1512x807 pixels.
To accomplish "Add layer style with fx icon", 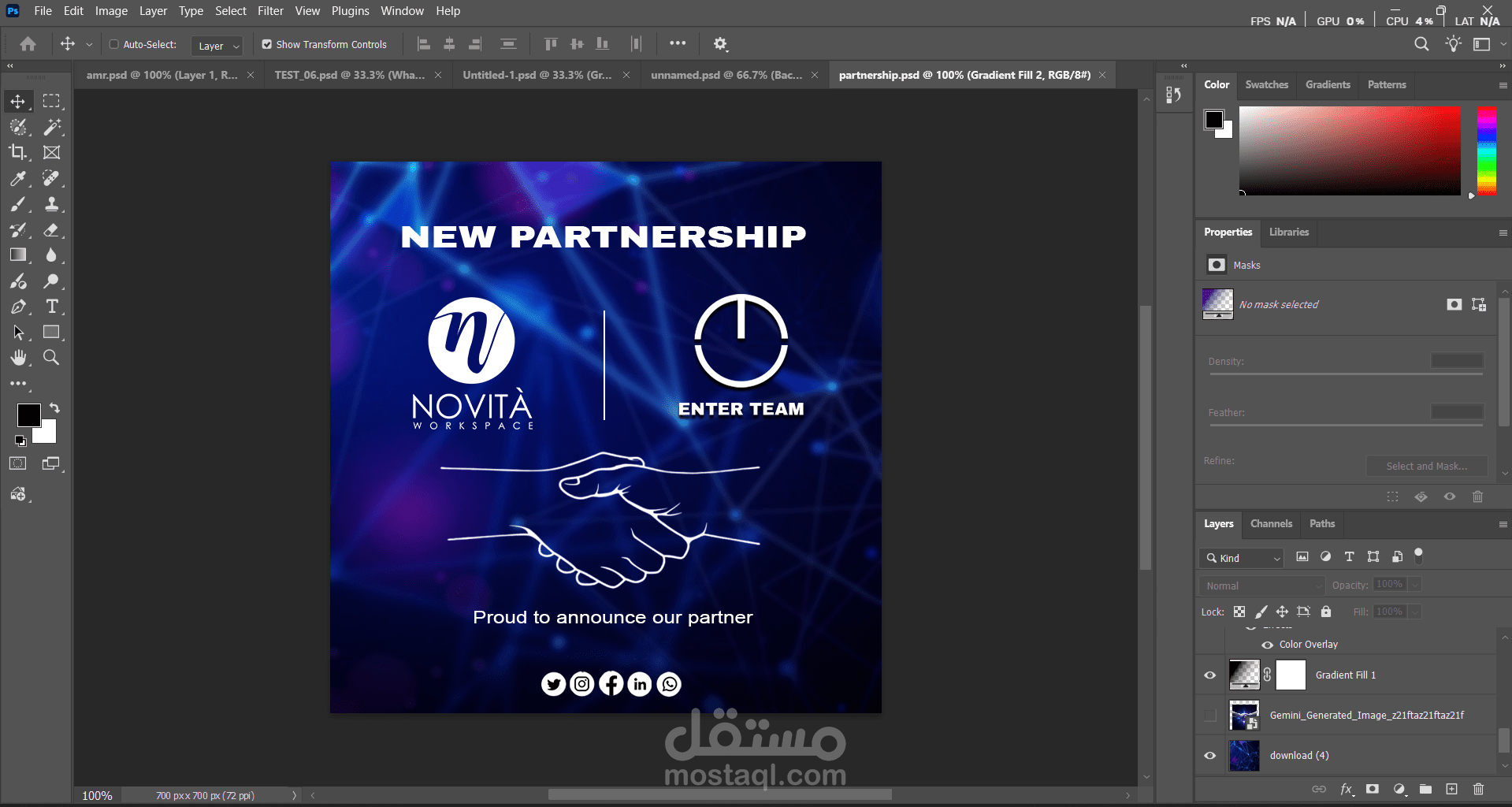I will pyautogui.click(x=1347, y=789).
